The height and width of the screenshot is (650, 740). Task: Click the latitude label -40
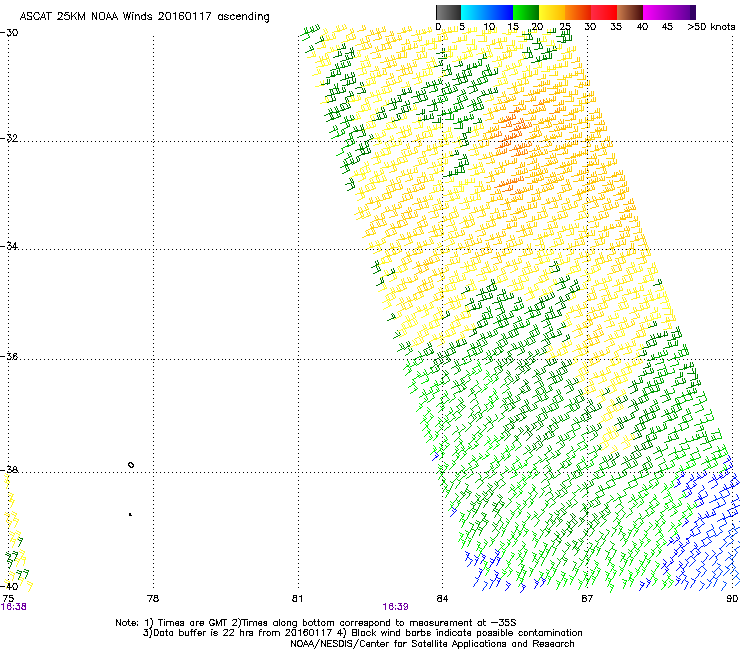(x=9, y=586)
